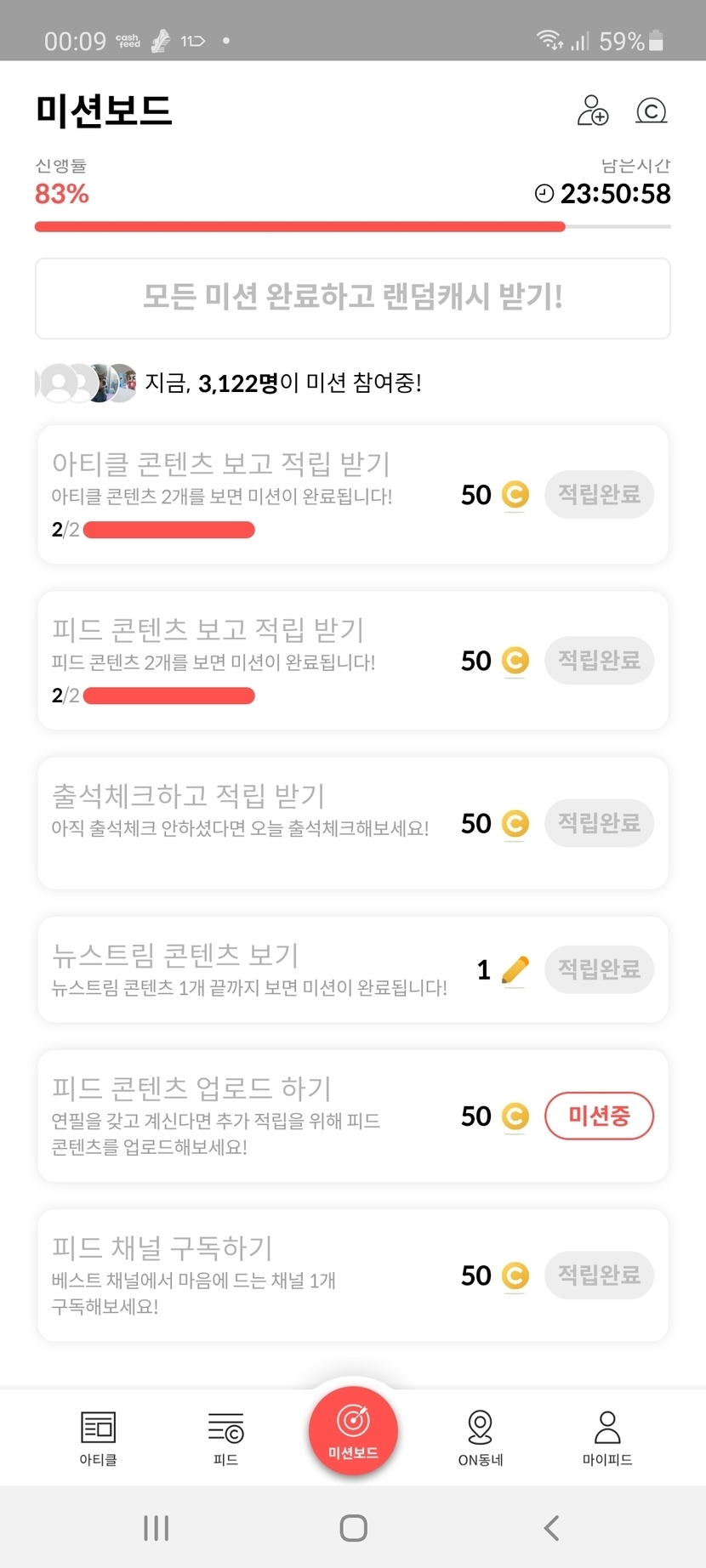706x1568 pixels.
Task: Click the 피드 콘텐츠 보고 적립 받기 progress bar
Action: [169, 696]
